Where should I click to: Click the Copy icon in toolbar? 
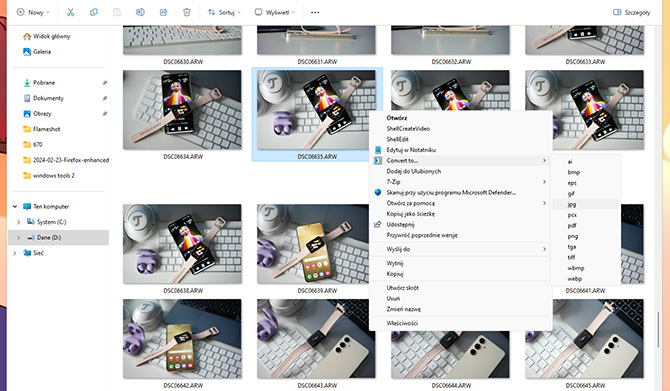94,12
